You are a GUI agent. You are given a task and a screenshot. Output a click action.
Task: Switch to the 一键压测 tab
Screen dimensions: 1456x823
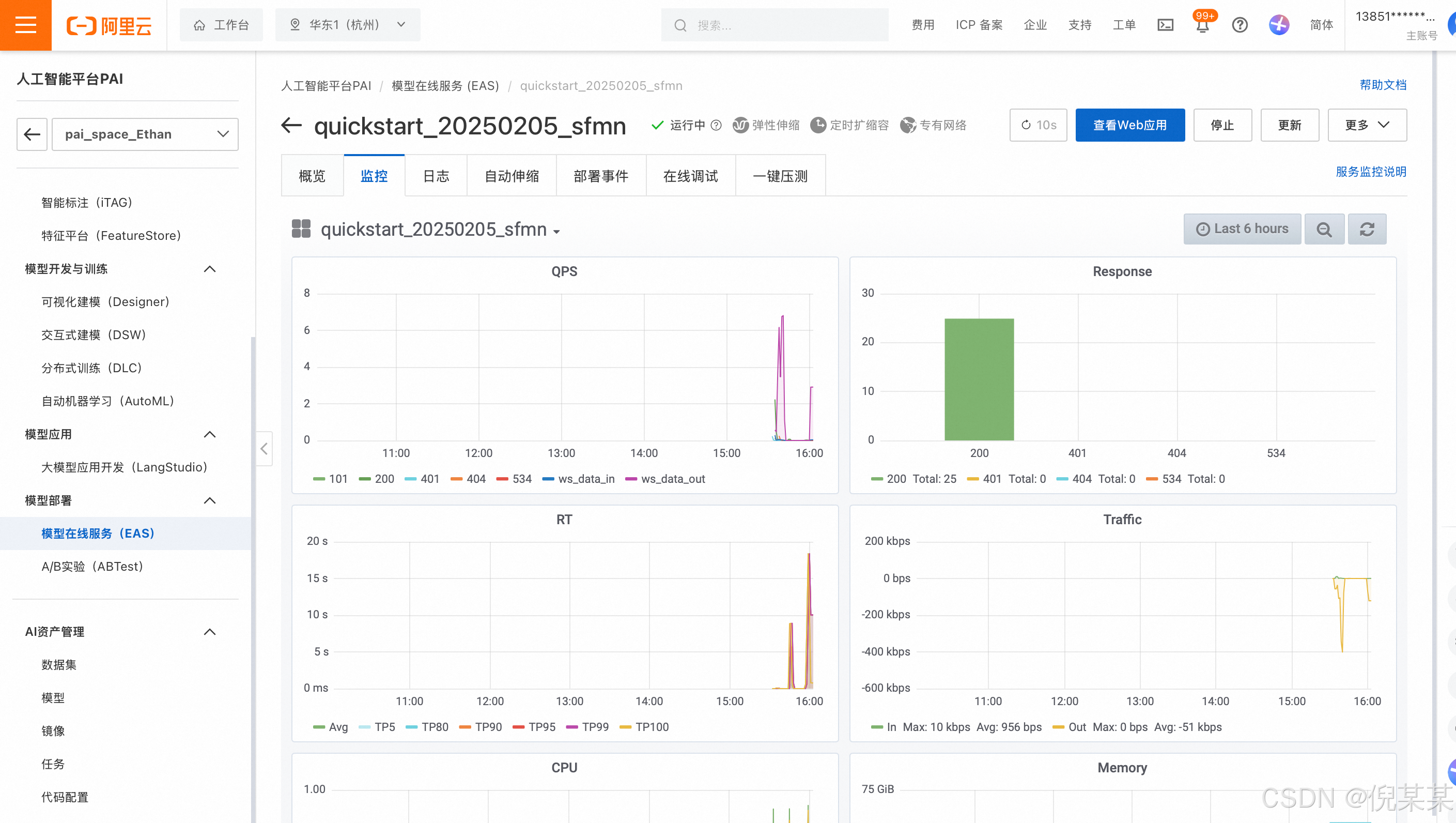[x=780, y=176]
